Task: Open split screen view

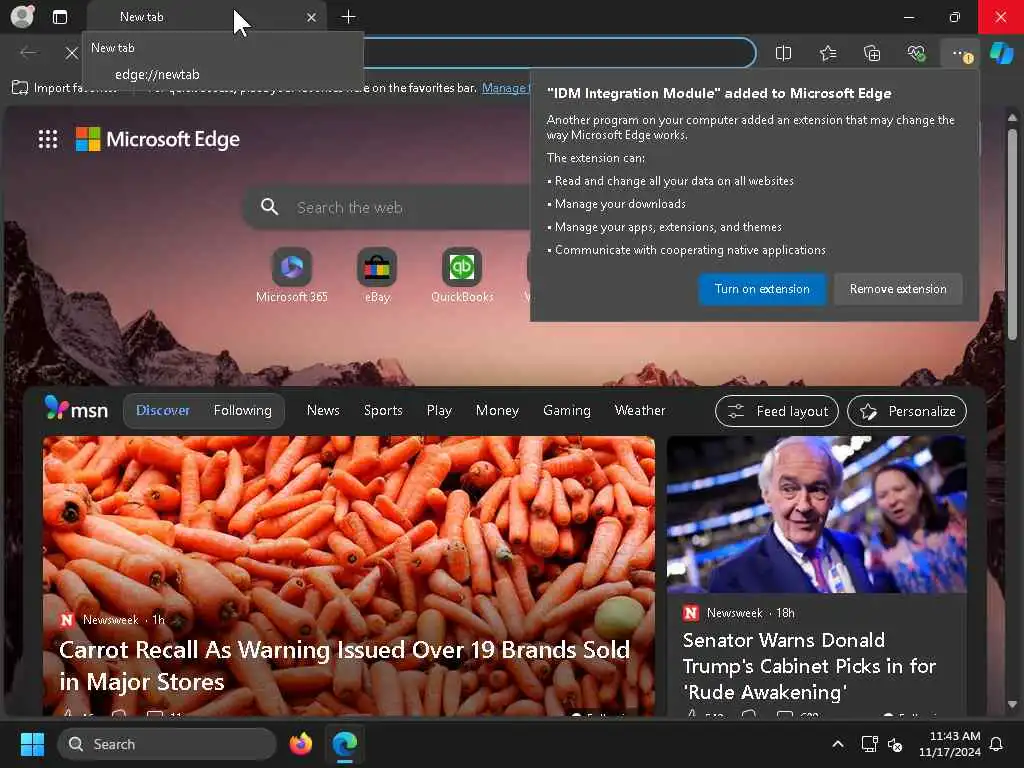Action: coord(783,53)
